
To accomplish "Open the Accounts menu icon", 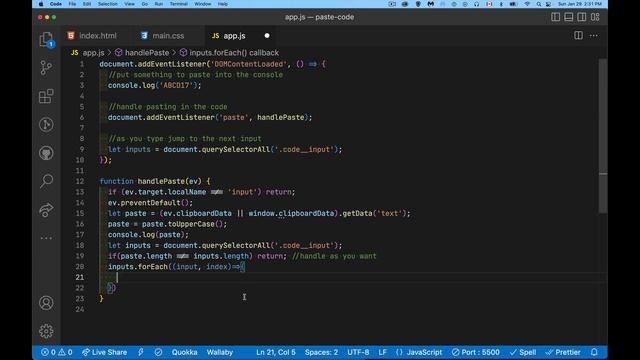I will pos(46,303).
